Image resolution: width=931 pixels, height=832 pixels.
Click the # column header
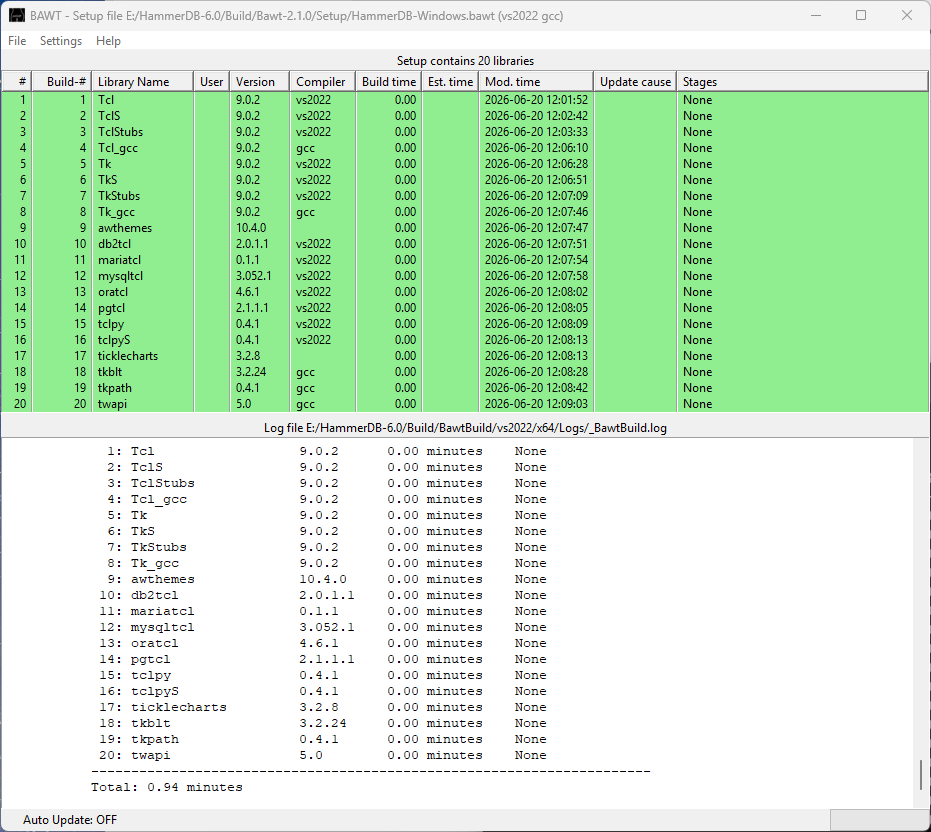[x=17, y=82]
